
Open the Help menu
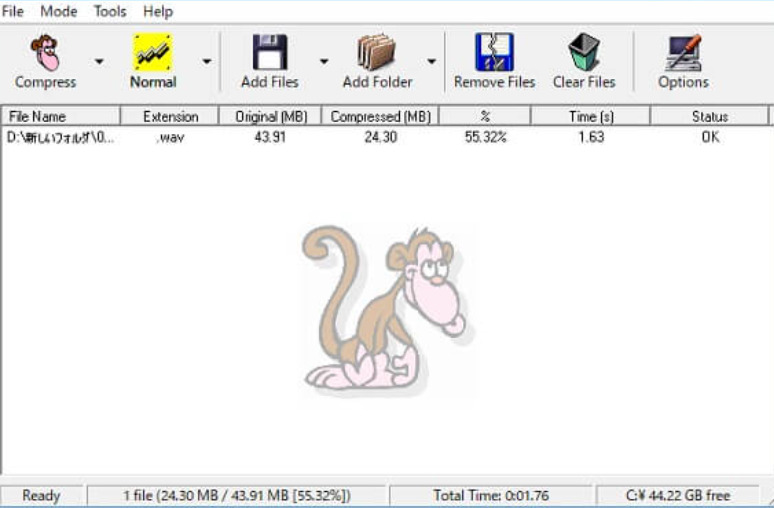(158, 11)
